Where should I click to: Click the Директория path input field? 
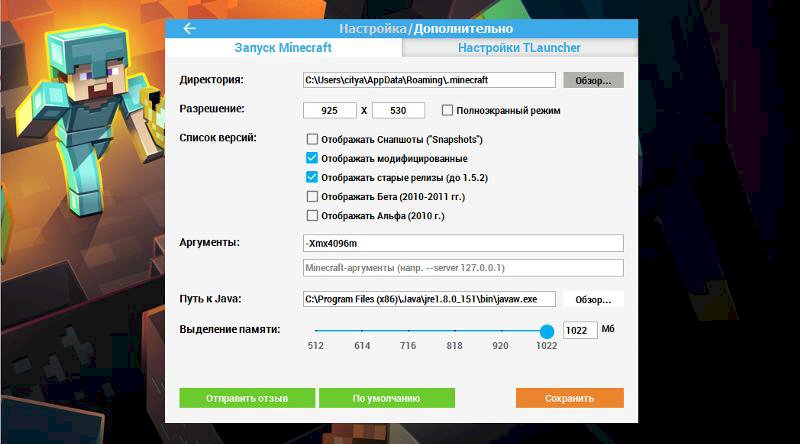point(429,80)
